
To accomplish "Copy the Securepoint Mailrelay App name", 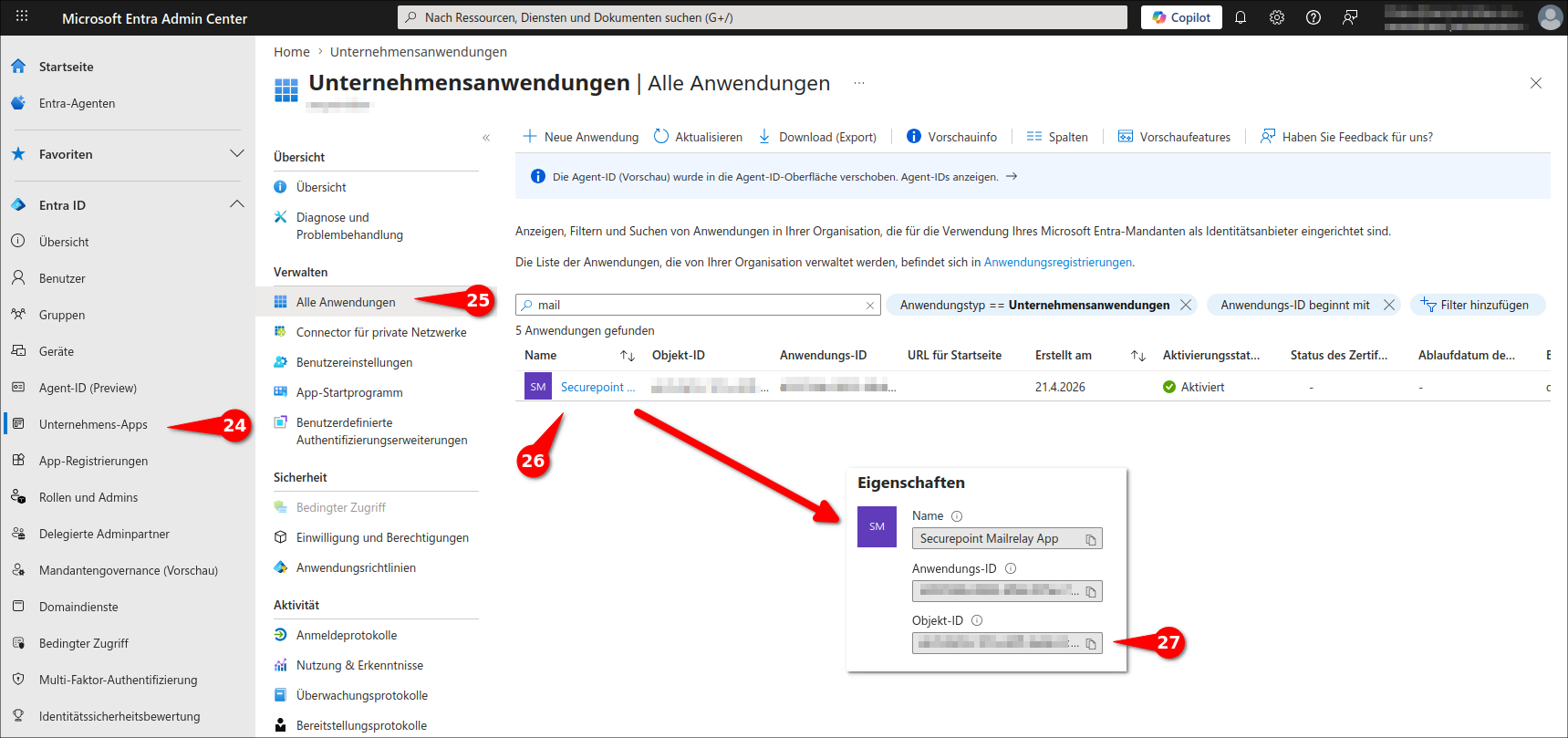I will (1090, 540).
